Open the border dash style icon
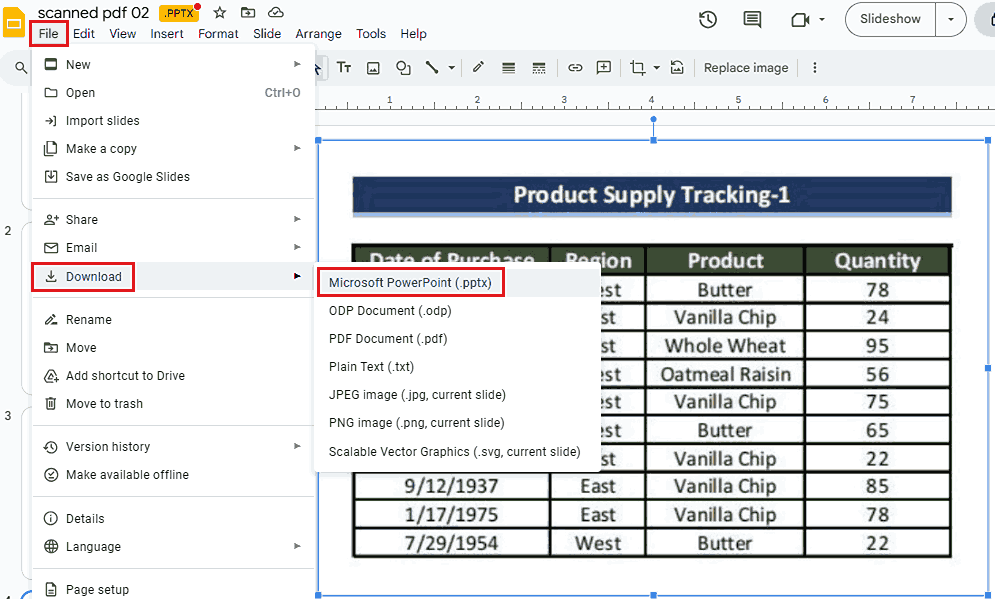995x599 pixels. 539,68
